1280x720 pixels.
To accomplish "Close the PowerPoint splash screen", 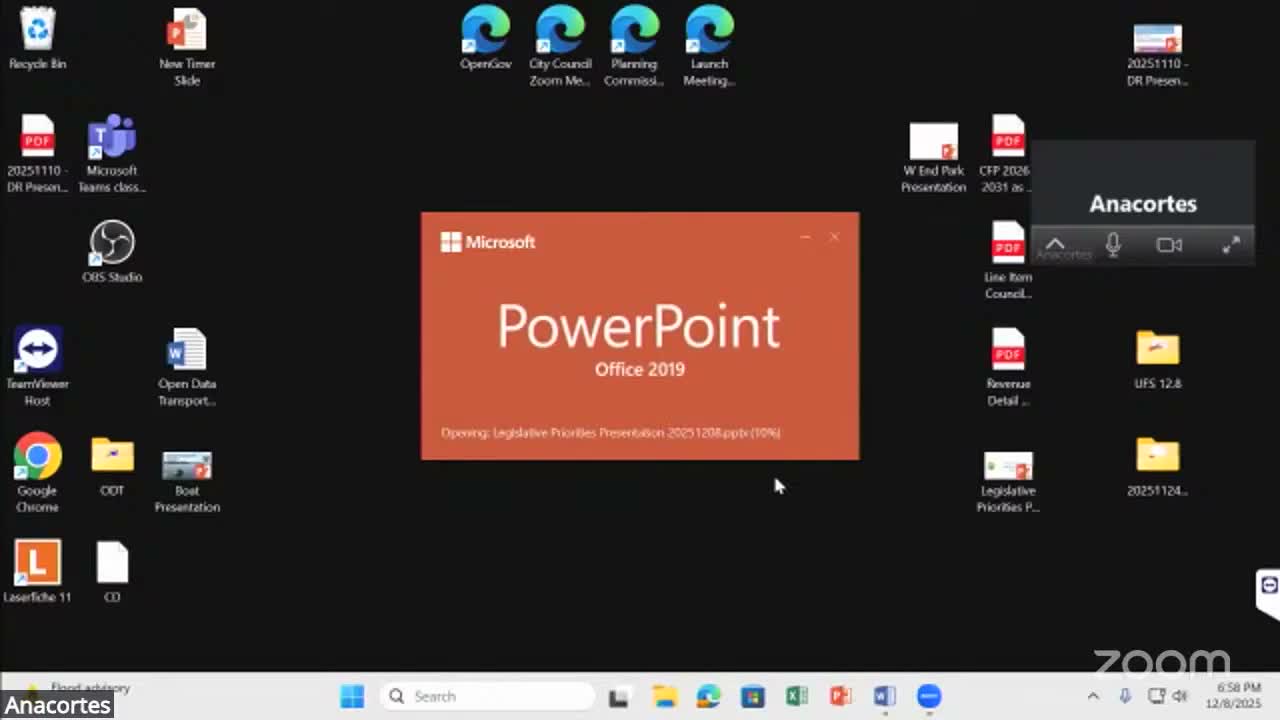I will click(834, 237).
